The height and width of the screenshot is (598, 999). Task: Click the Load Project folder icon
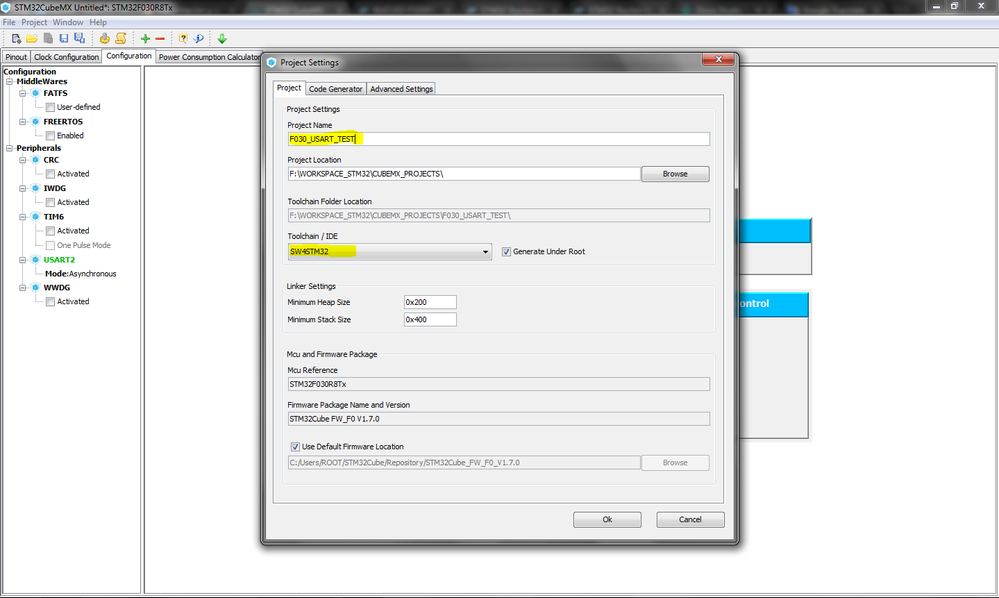tap(32, 39)
